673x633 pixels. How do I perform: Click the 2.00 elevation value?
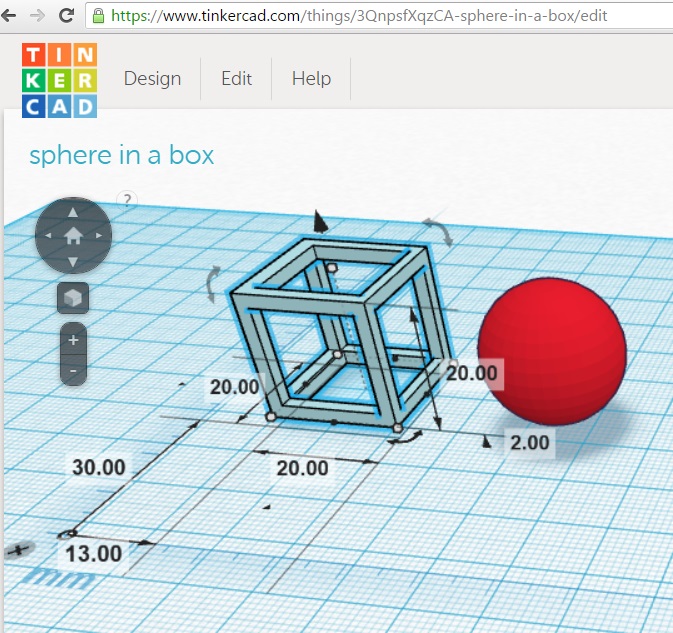(x=530, y=443)
